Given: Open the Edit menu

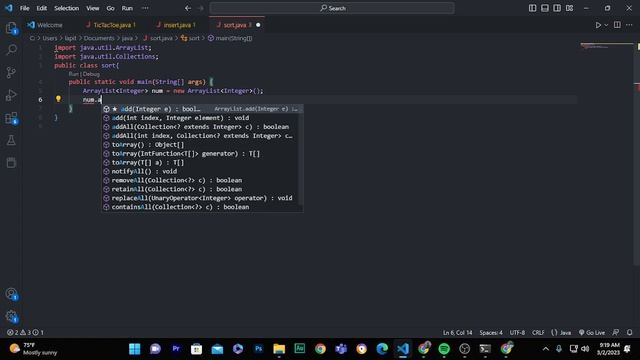Looking at the screenshot, I should click(x=42, y=8).
